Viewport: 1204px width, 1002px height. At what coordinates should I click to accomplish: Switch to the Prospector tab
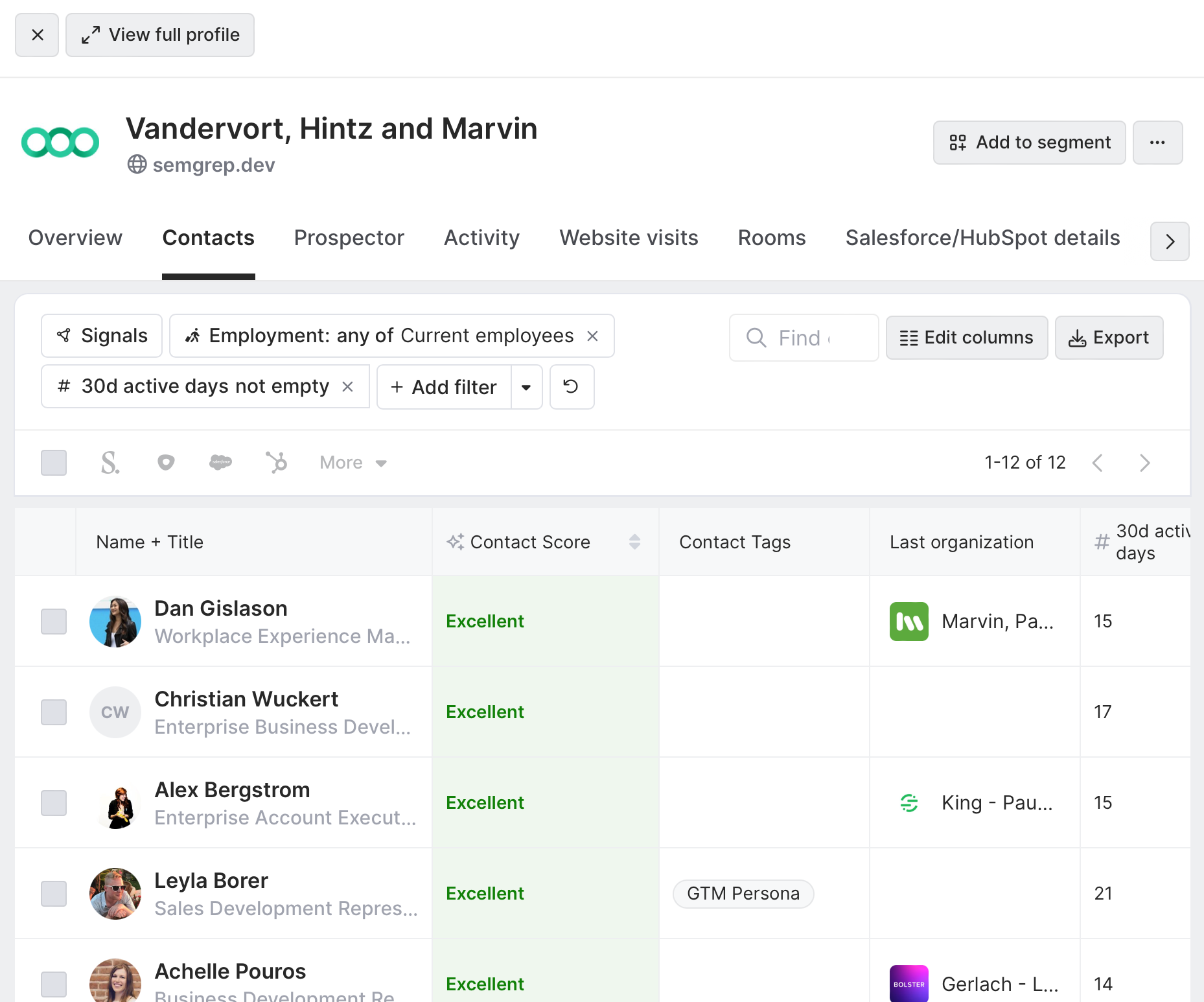point(349,238)
